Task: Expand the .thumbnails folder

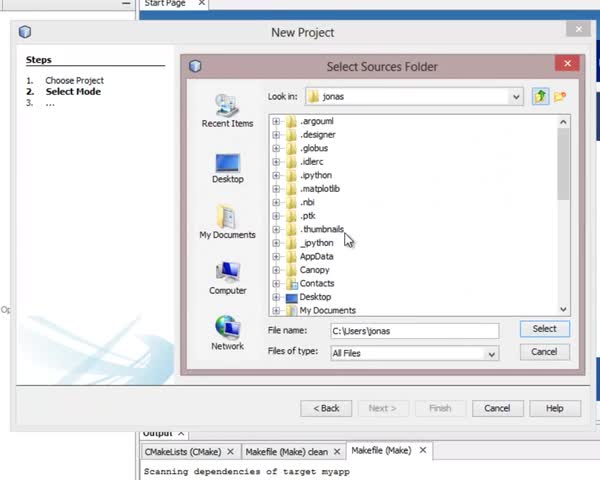Action: coord(276,229)
